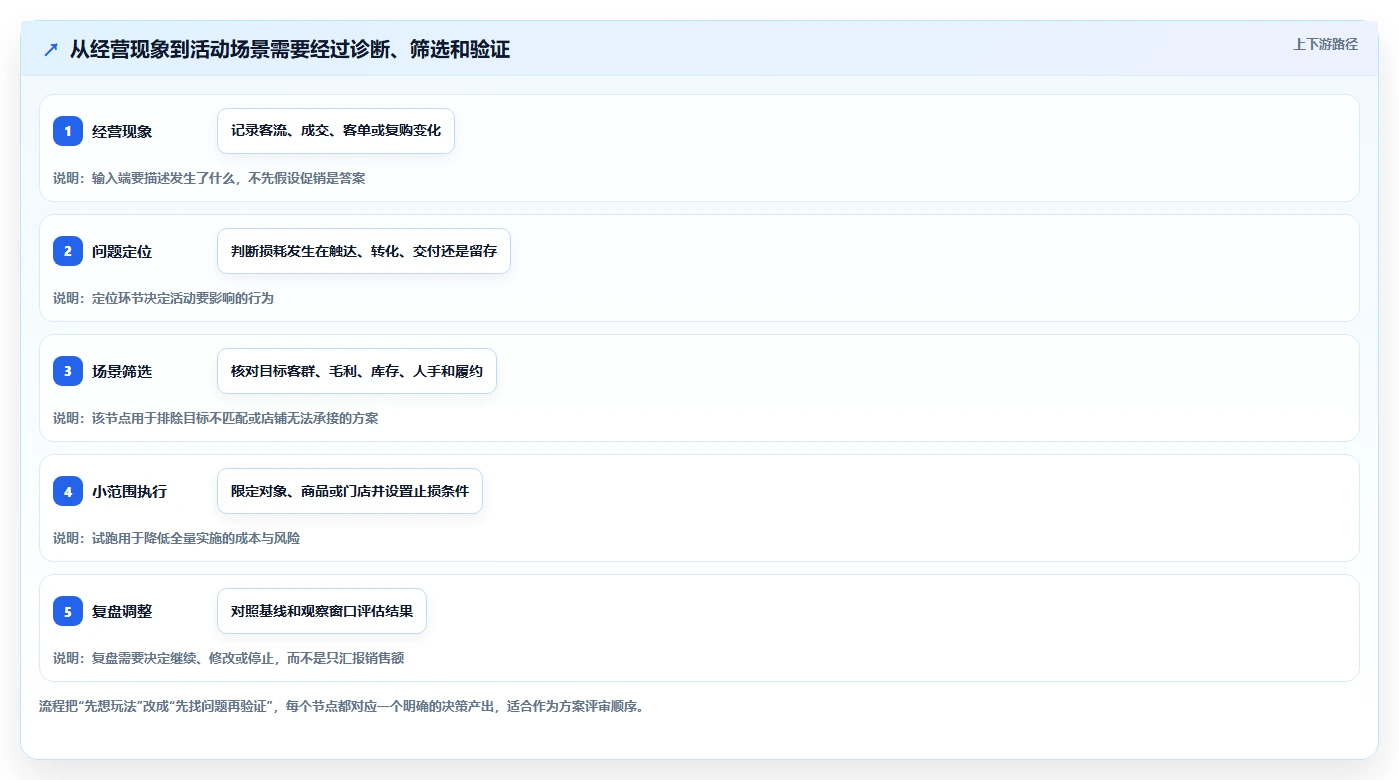Image resolution: width=1399 pixels, height=780 pixels.
Task: Click the step 3 number badge
Action: pos(68,371)
